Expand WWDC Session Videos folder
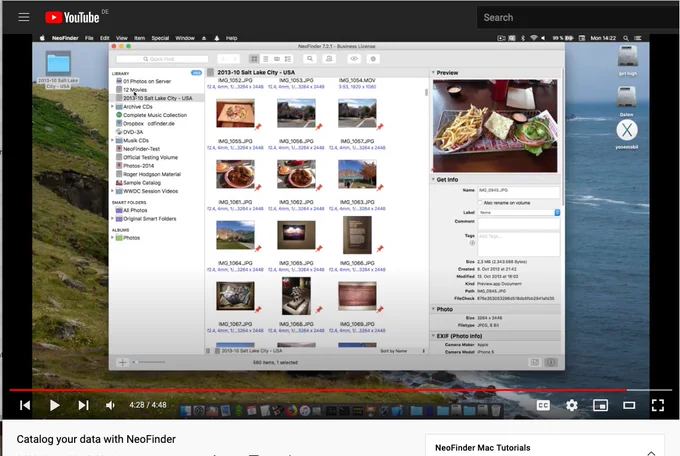The width and height of the screenshot is (680, 456). 112,191
